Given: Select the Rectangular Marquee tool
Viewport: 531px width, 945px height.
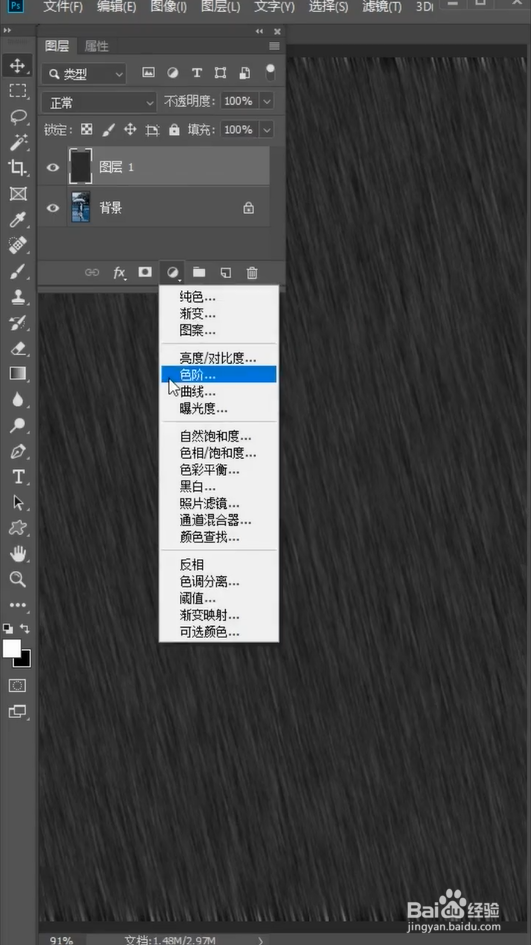Looking at the screenshot, I should coord(17,91).
